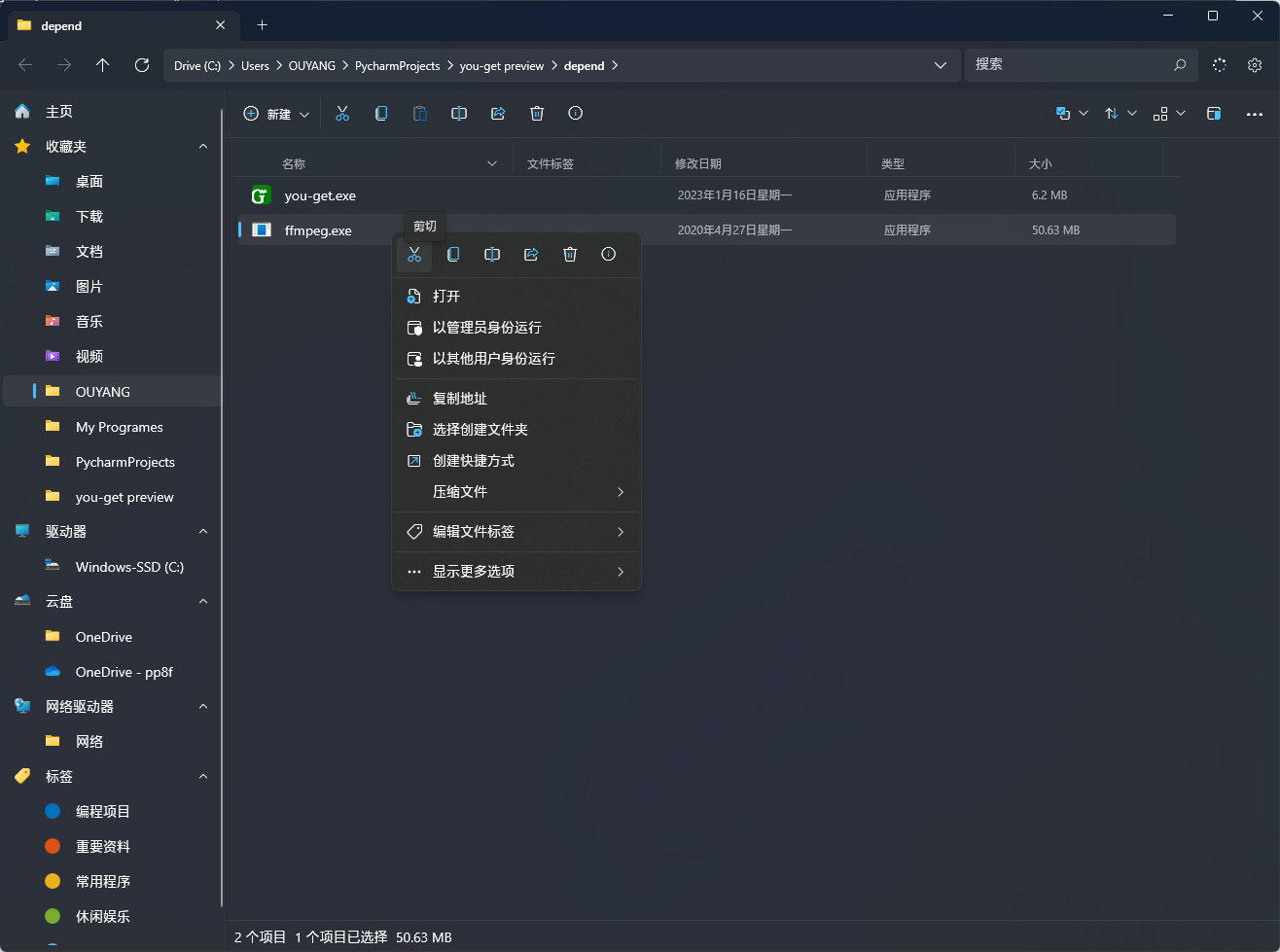Click the toolbar Properties info icon
Screen dimensions: 1280x952
(x=576, y=114)
